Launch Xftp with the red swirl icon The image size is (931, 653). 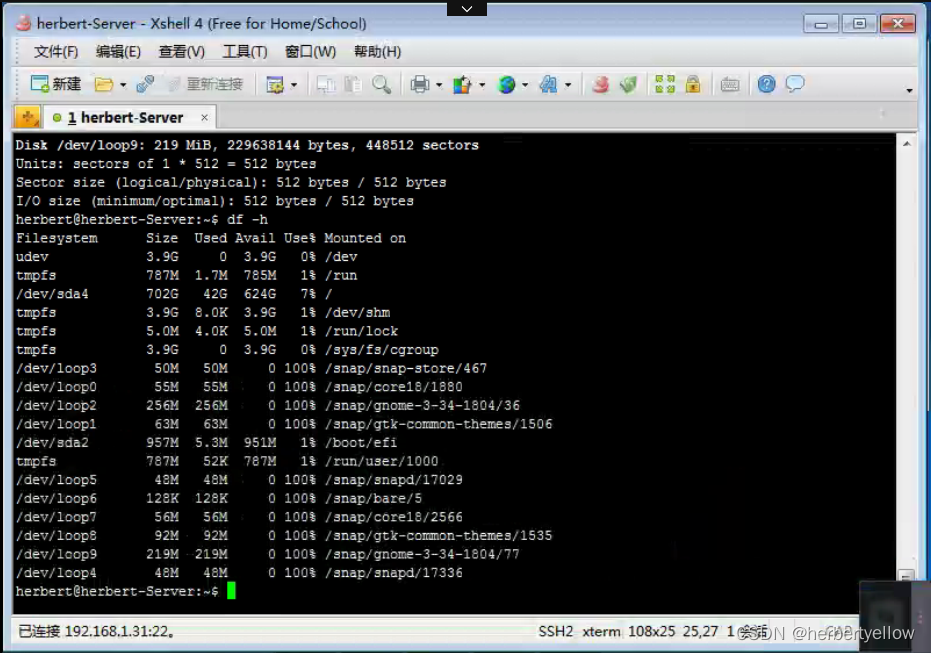coord(600,84)
